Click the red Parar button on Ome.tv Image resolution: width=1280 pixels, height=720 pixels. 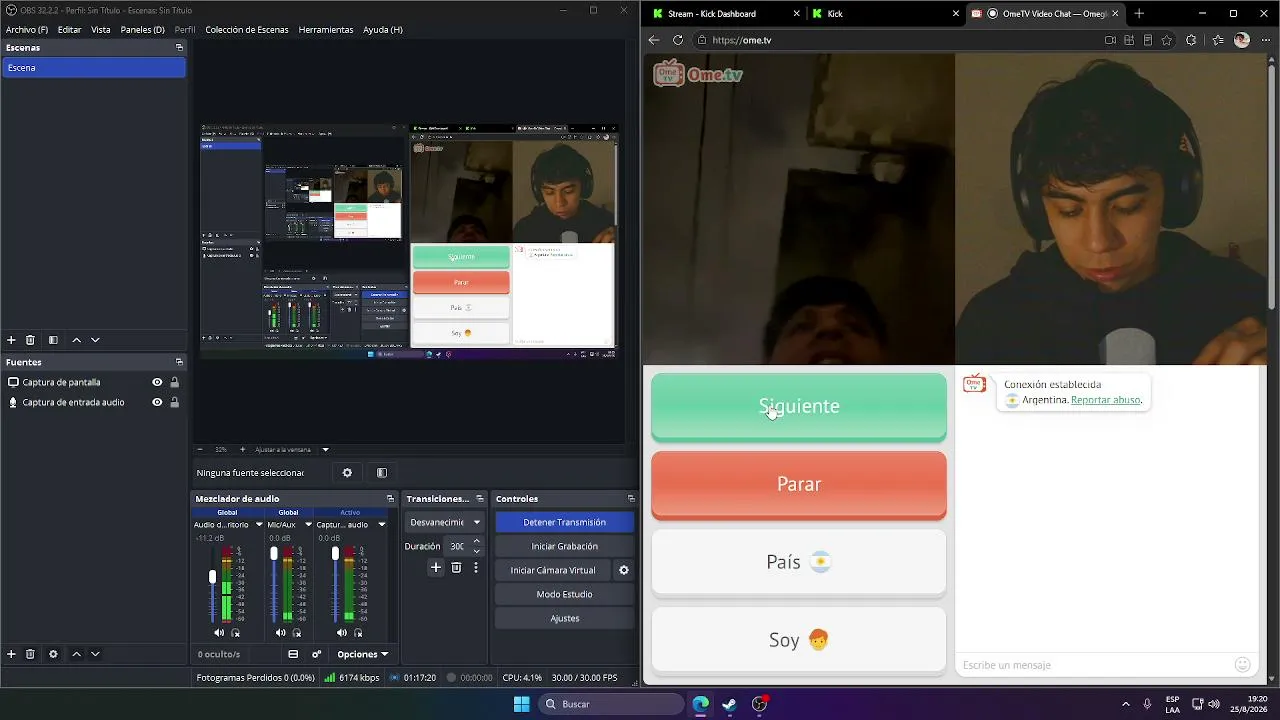(x=799, y=484)
